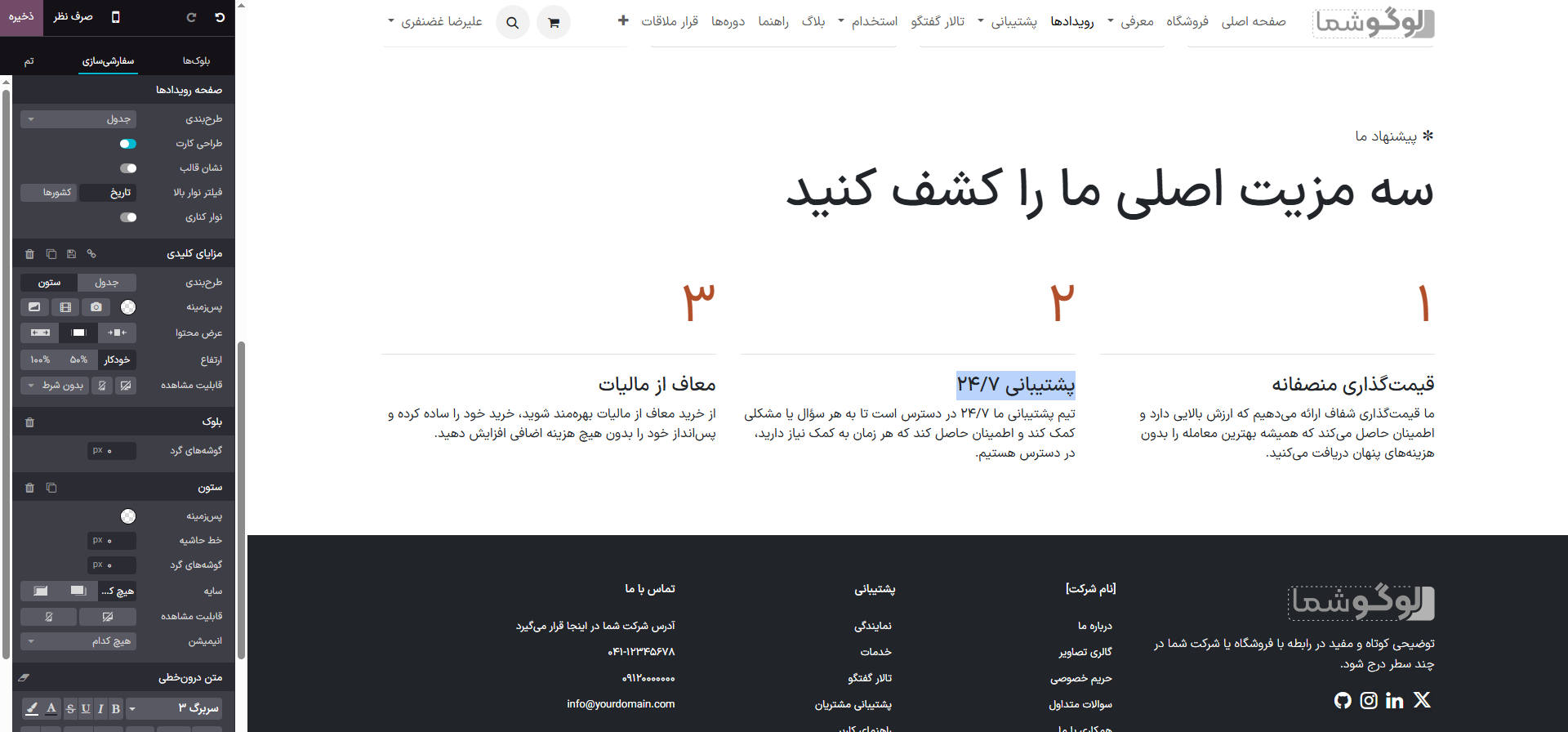Click the صرف نظر discard button
Image resolution: width=1568 pixels, height=732 pixels.
(73, 17)
